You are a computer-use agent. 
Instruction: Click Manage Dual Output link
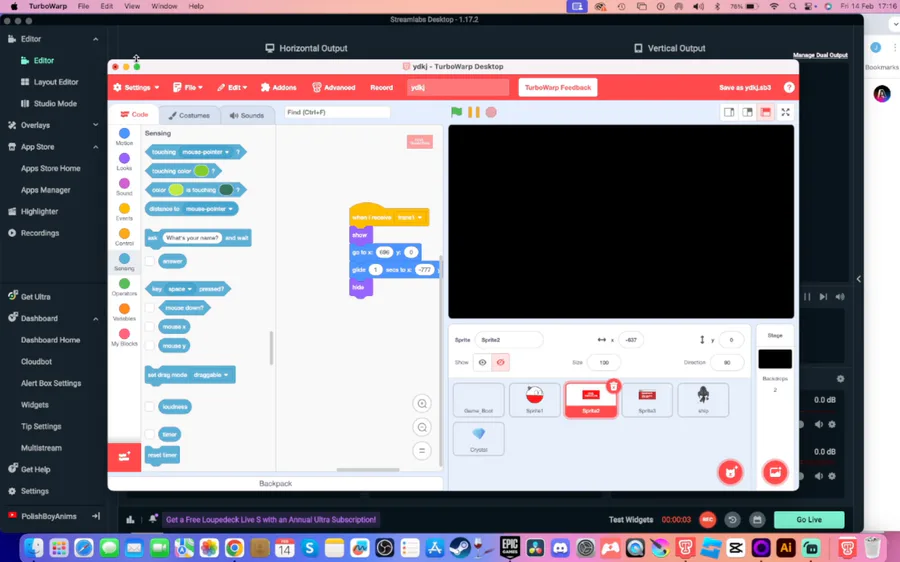pos(820,55)
